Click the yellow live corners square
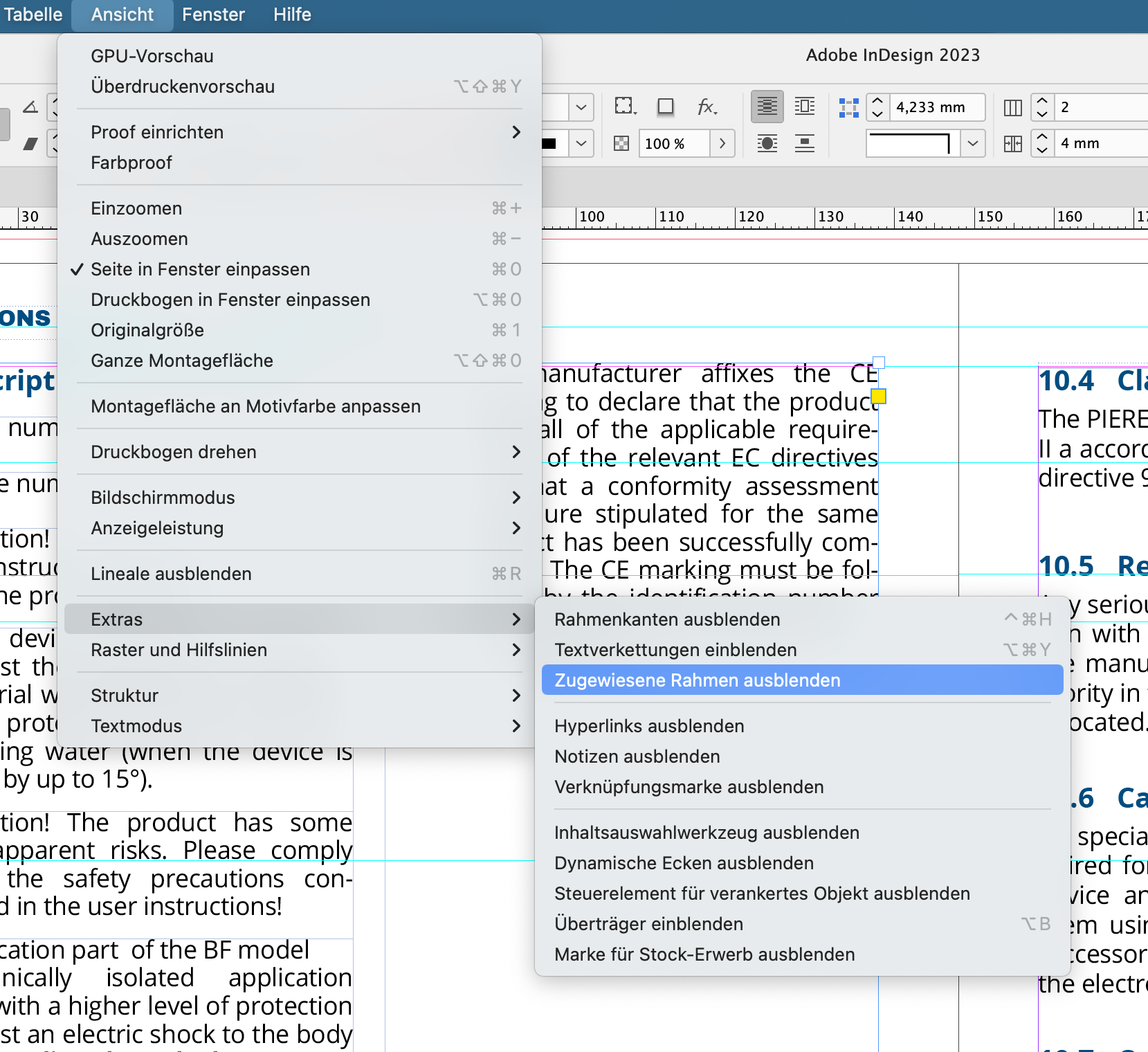This screenshot has height=1052, width=1148. (x=878, y=397)
